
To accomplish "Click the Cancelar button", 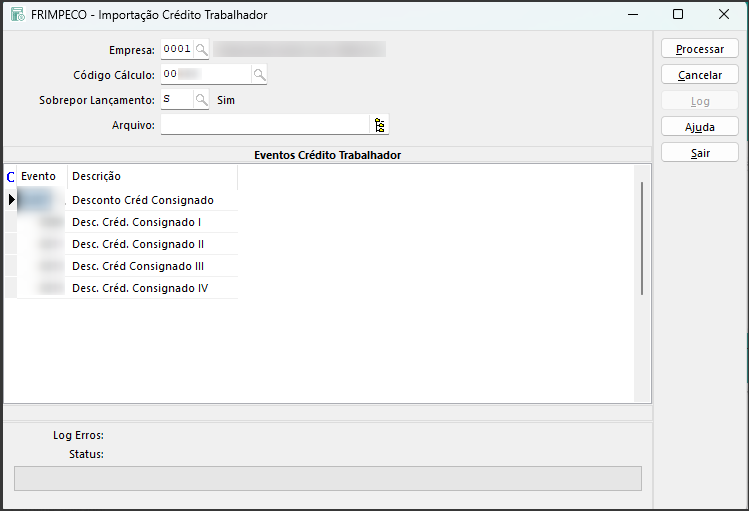I will pos(700,75).
